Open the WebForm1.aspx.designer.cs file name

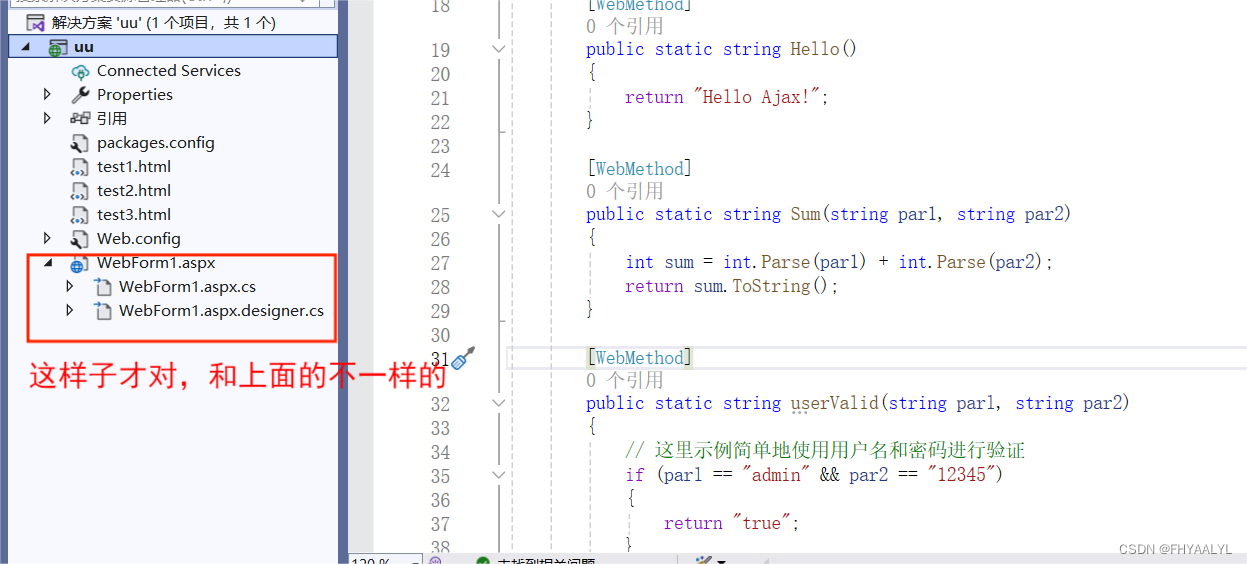click(222, 311)
